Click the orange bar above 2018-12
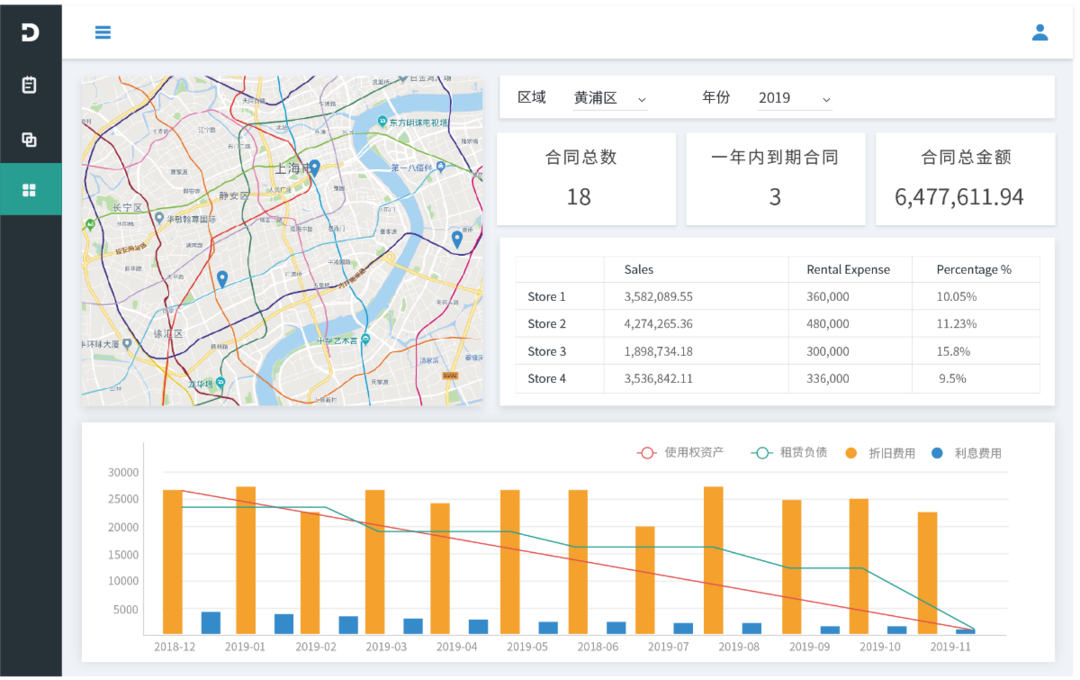The image size is (1080, 680). (172, 562)
